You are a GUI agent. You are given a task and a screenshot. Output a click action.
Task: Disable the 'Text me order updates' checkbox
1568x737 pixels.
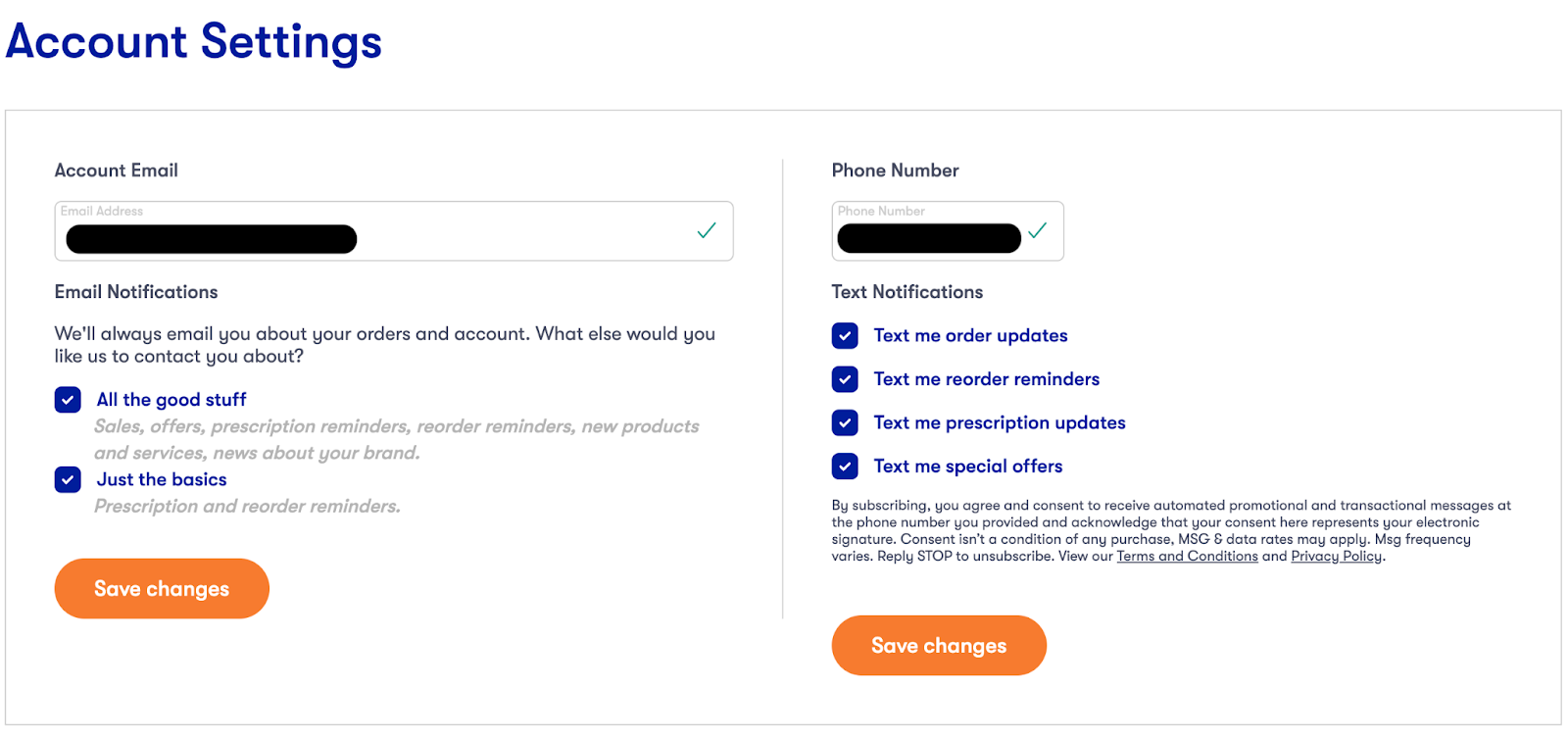(845, 336)
